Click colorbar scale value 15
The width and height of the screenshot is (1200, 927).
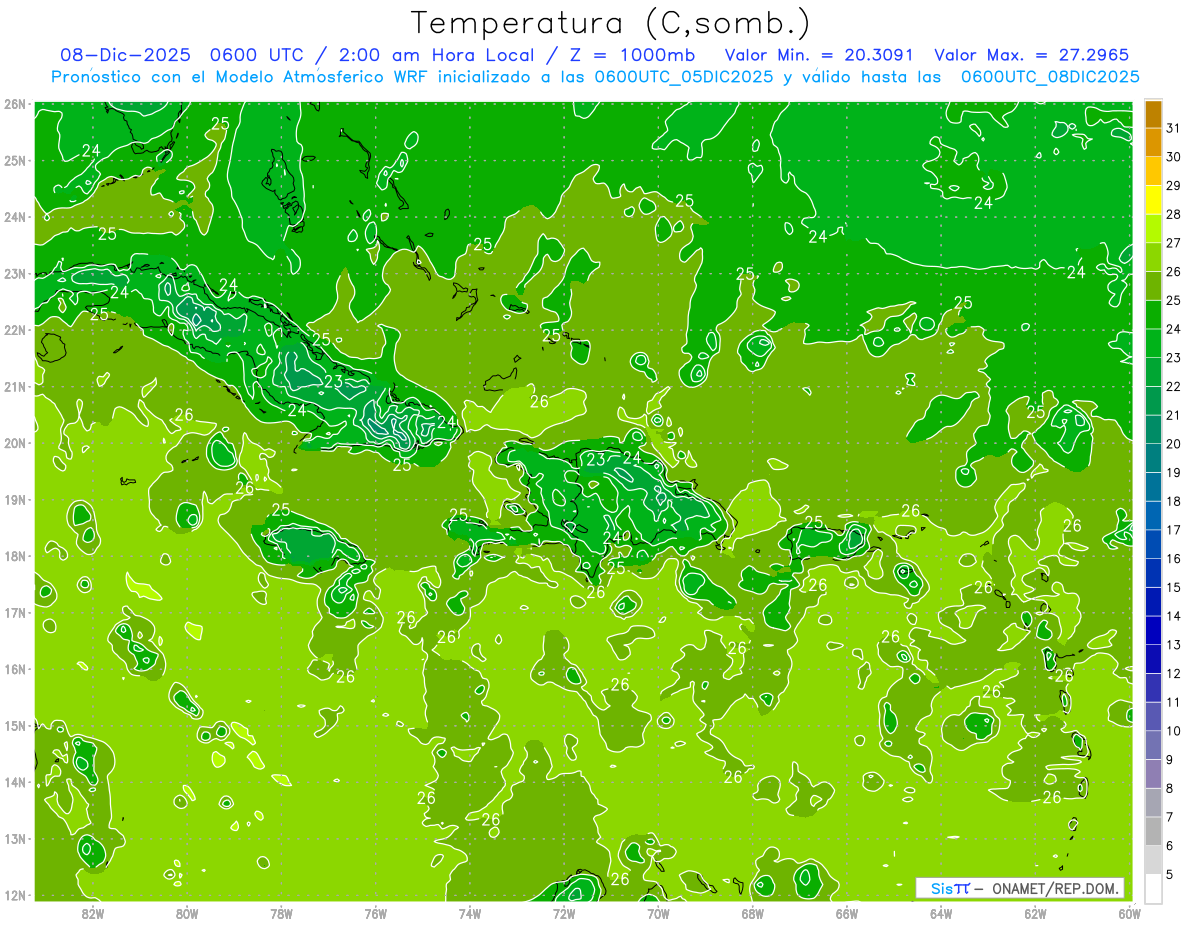(x=1174, y=587)
